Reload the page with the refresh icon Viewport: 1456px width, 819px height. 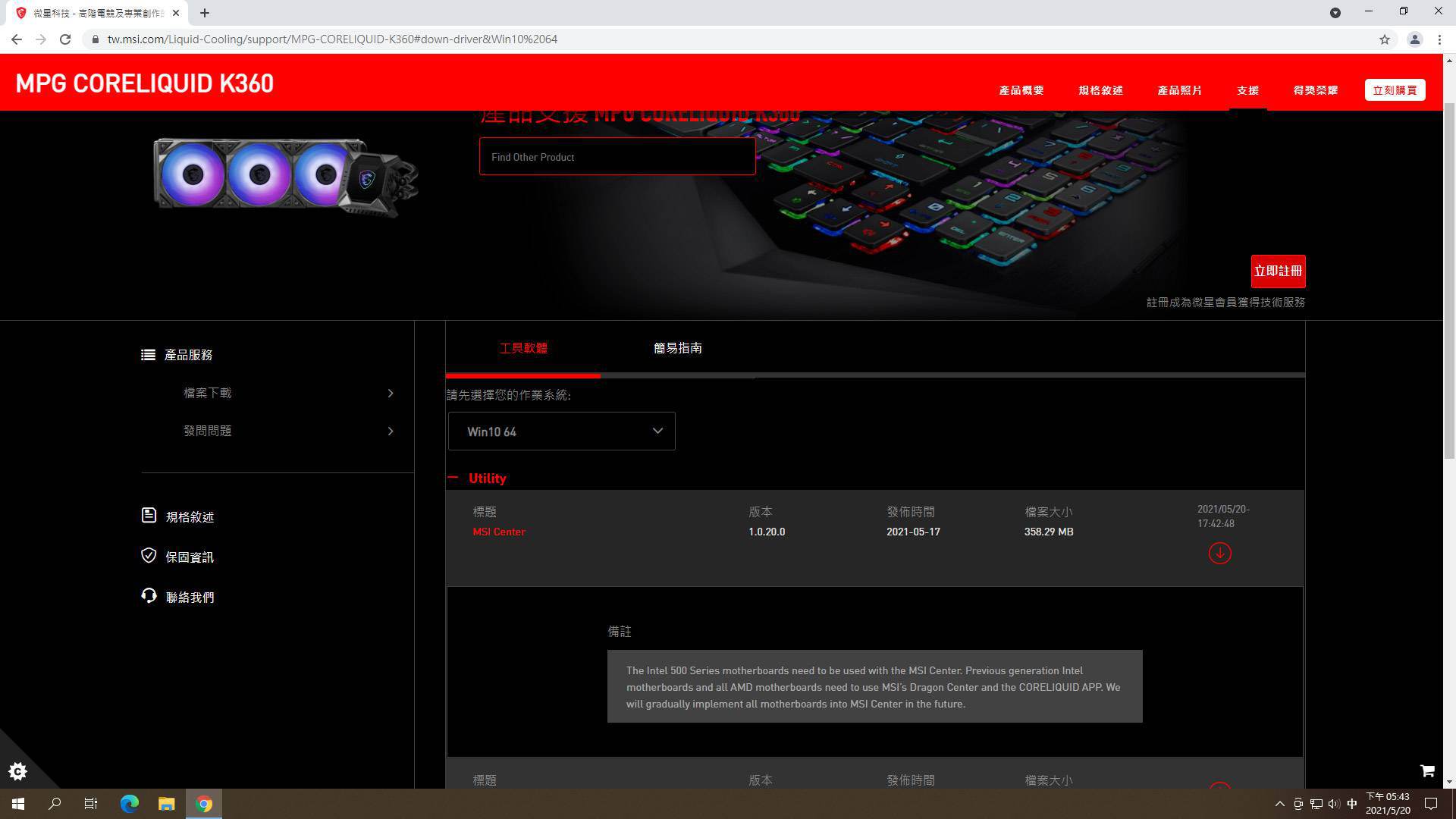pyautogui.click(x=65, y=39)
